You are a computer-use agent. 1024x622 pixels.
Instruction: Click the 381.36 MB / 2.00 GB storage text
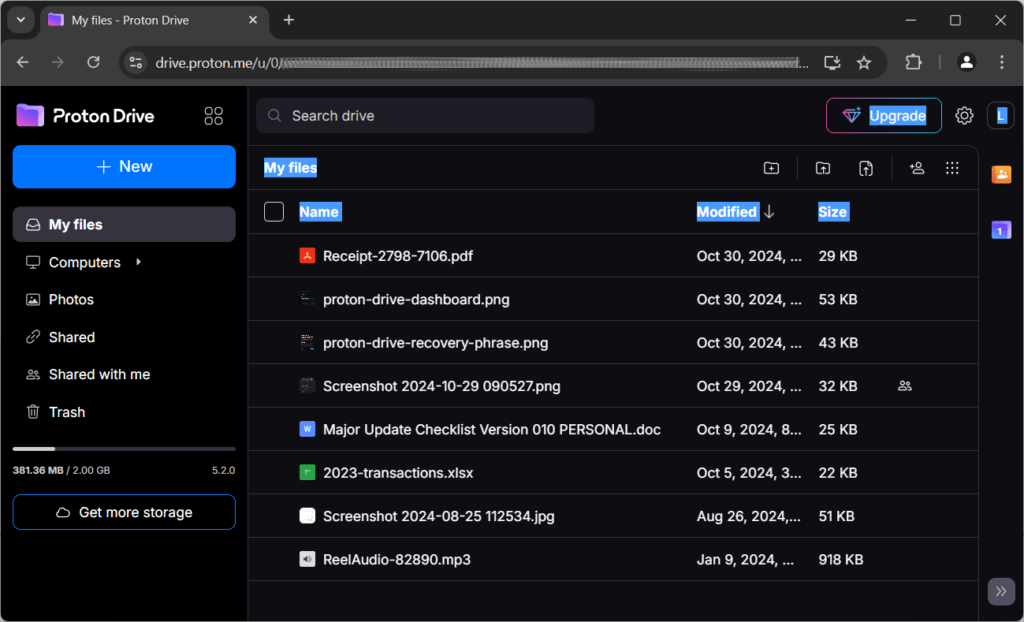(61, 470)
